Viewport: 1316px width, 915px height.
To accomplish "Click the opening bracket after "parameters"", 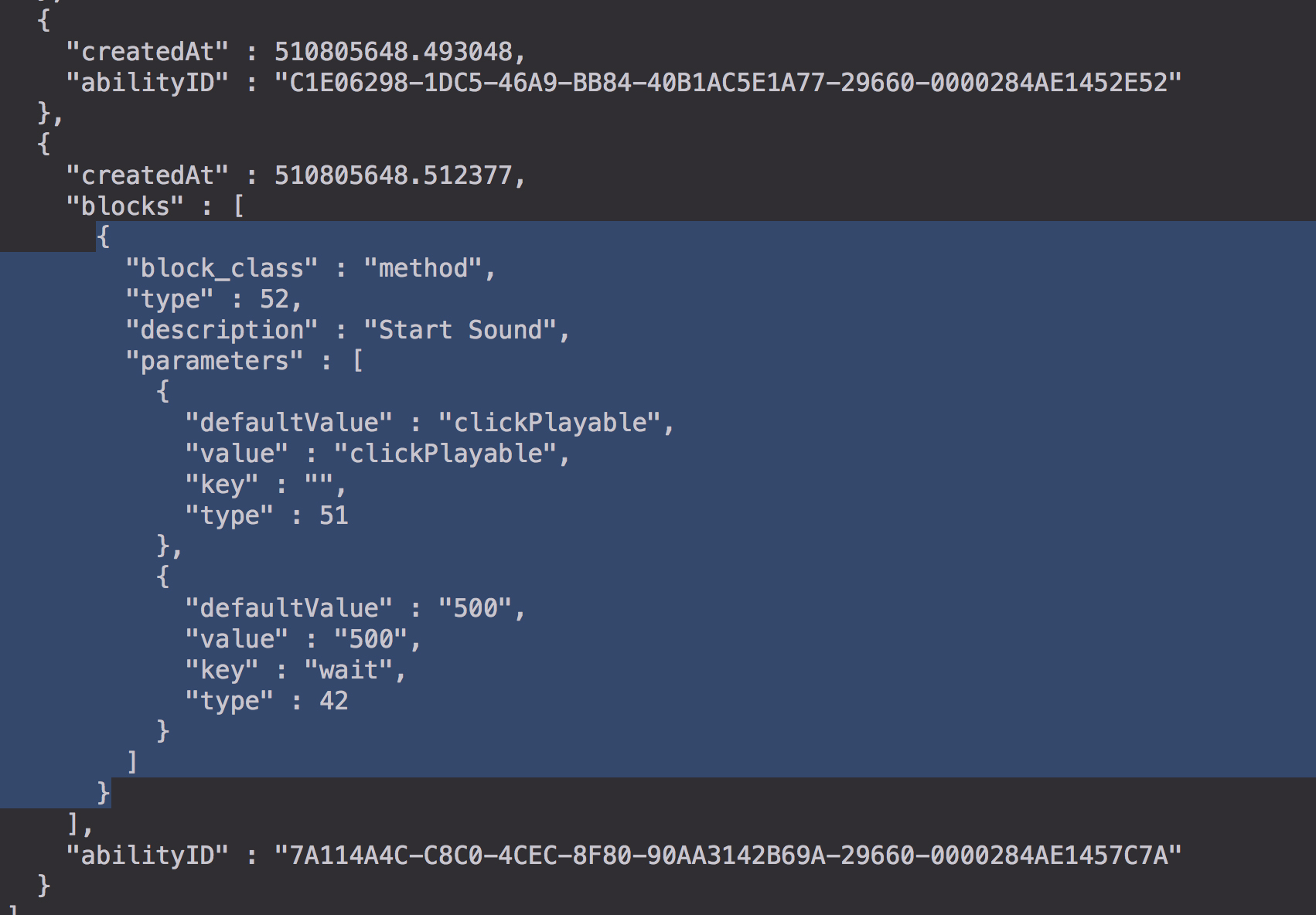I will [357, 361].
